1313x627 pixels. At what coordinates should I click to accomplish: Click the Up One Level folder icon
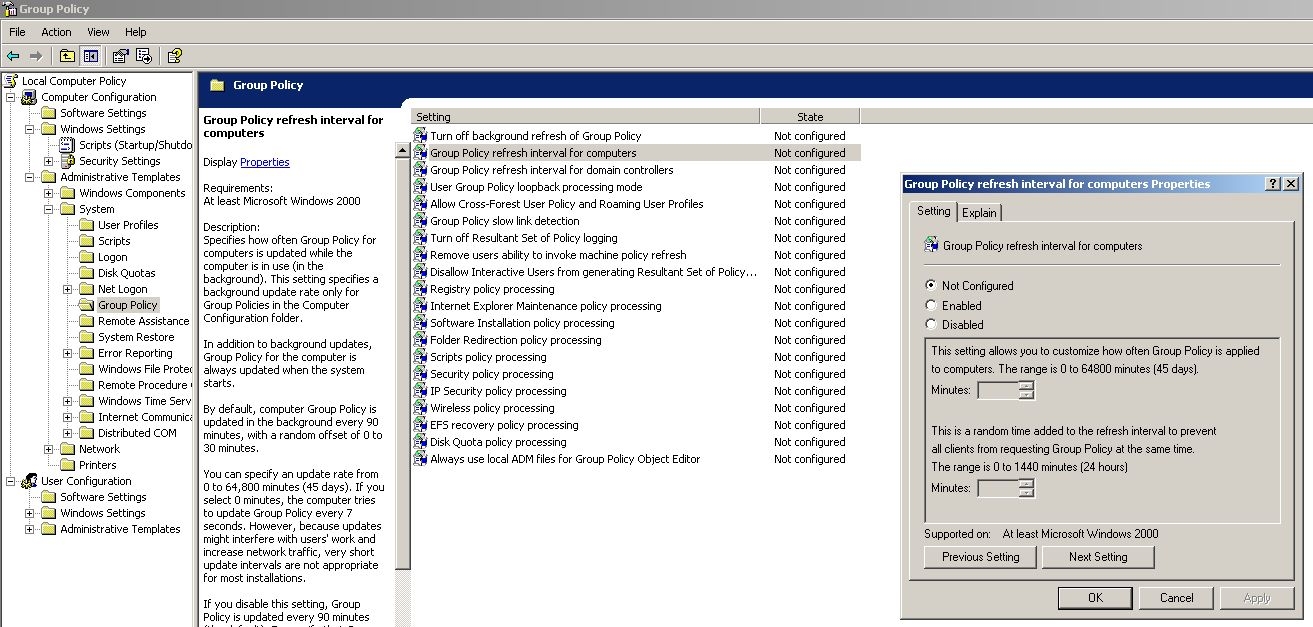tap(67, 56)
